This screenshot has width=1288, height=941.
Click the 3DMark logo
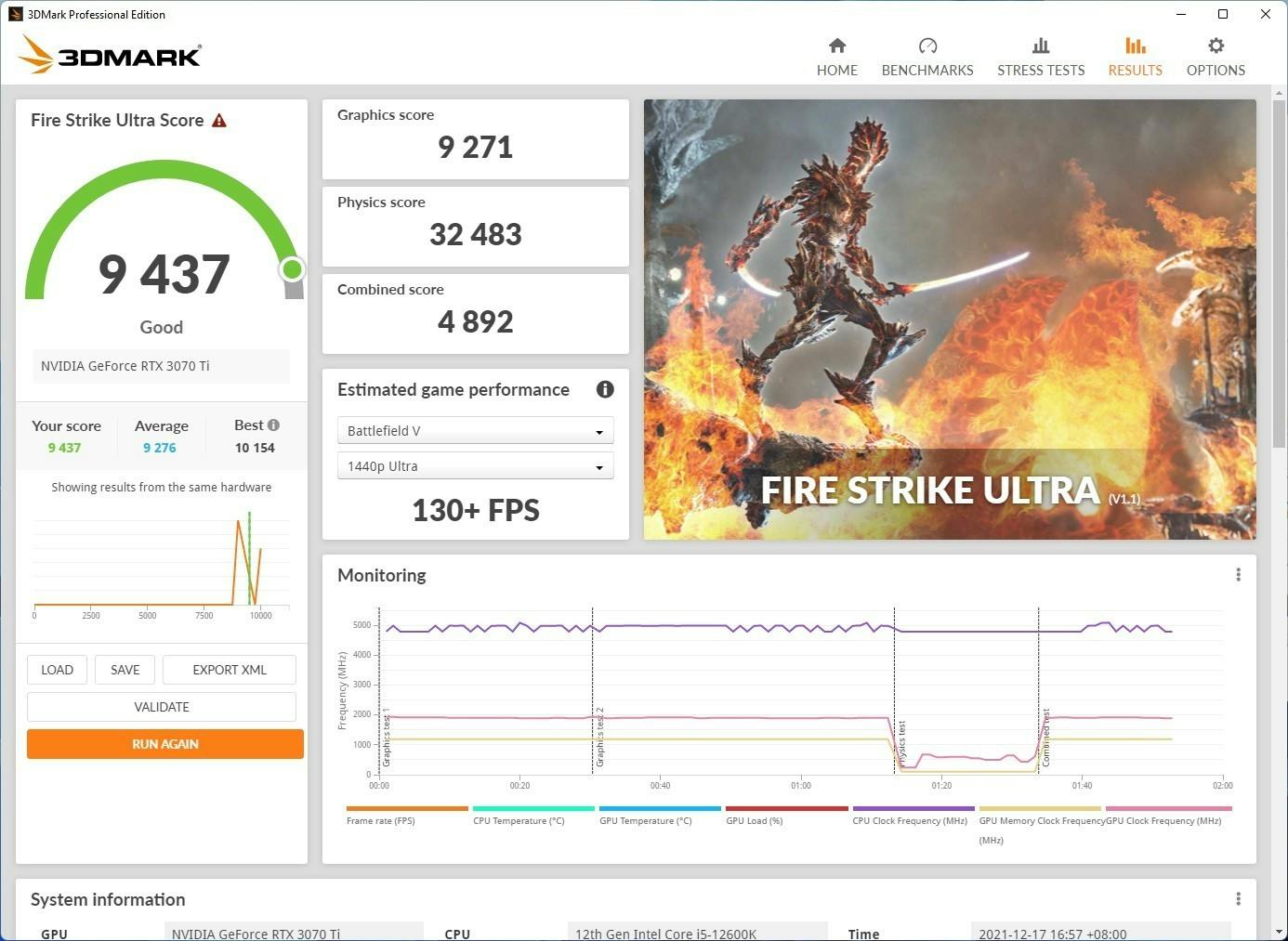click(110, 56)
